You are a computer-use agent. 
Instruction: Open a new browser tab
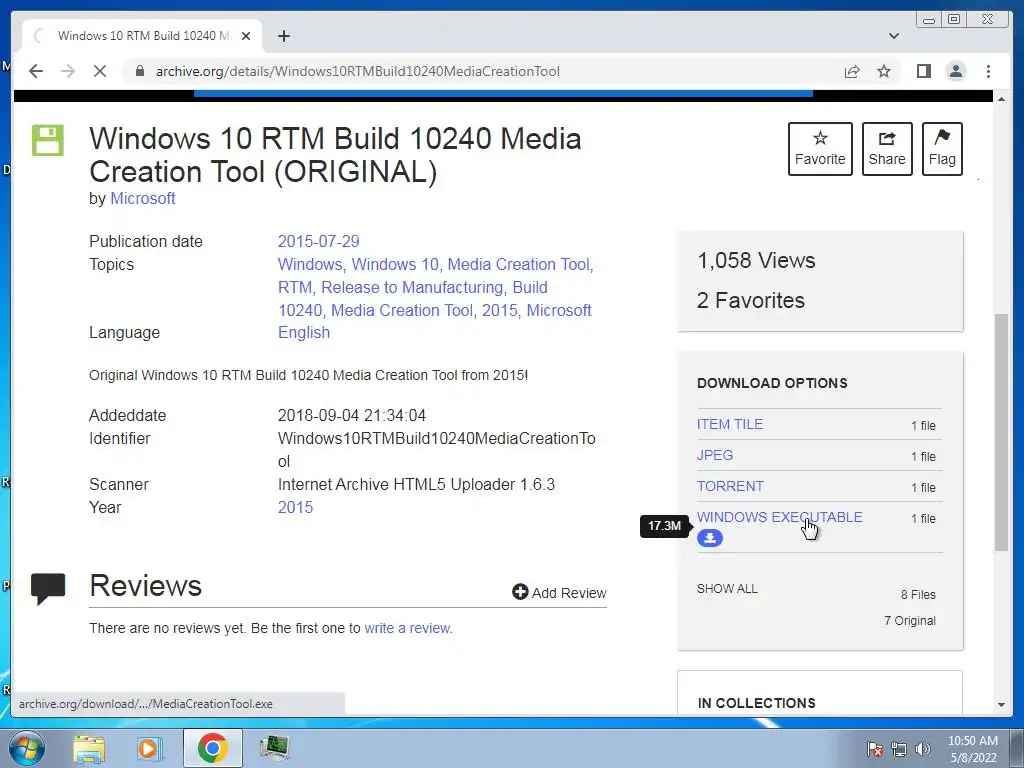point(283,36)
